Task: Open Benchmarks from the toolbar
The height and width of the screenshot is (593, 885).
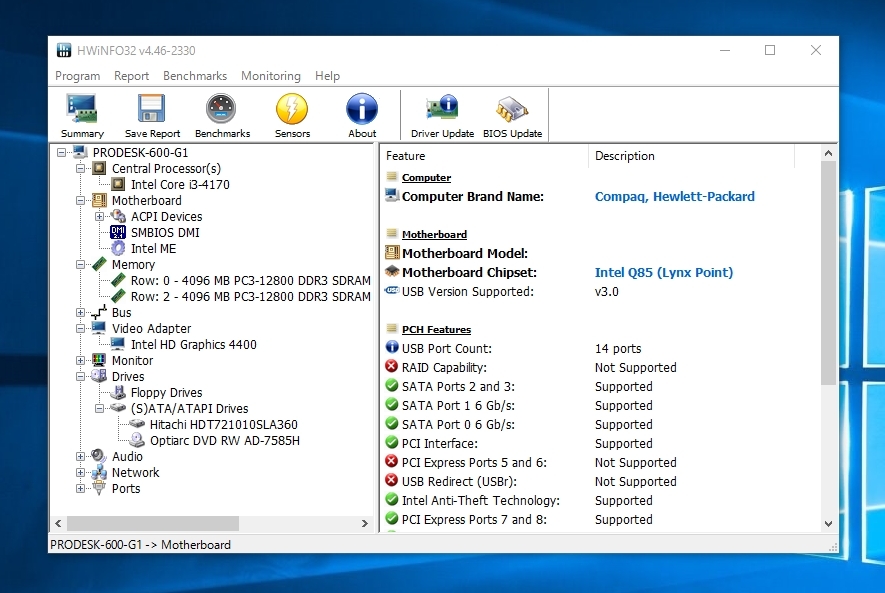Action: (222, 115)
